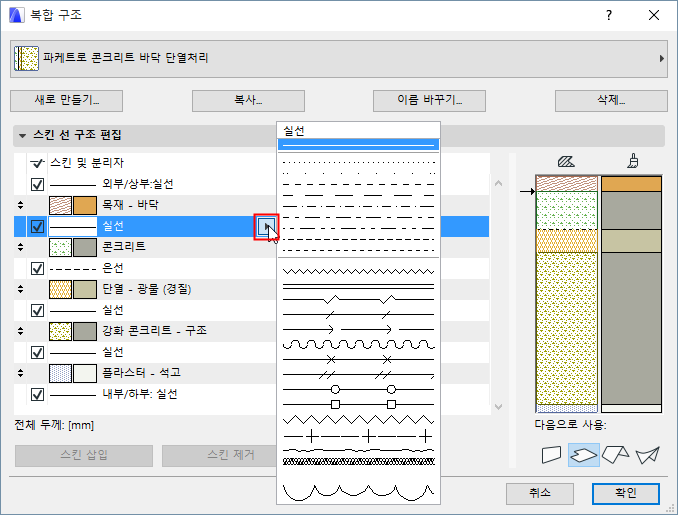Toggle the 외부/상부:실선 checkbox
678x515 pixels.
(x=38, y=185)
